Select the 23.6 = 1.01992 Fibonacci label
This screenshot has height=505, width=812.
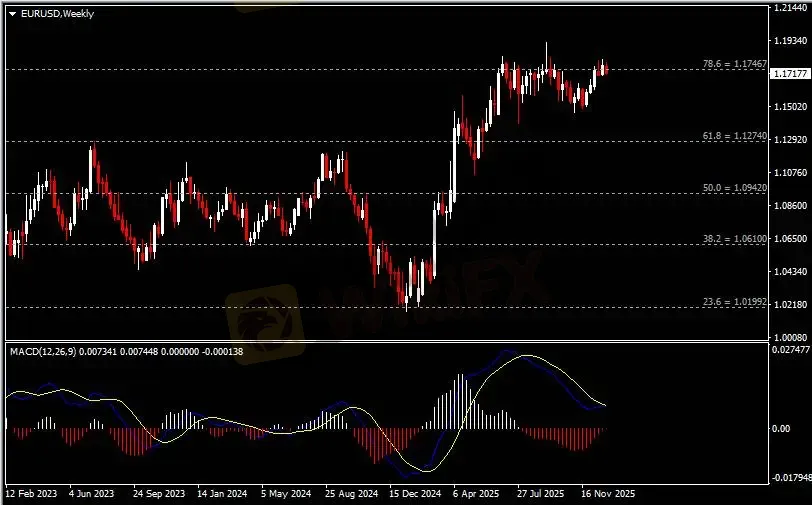[735, 301]
